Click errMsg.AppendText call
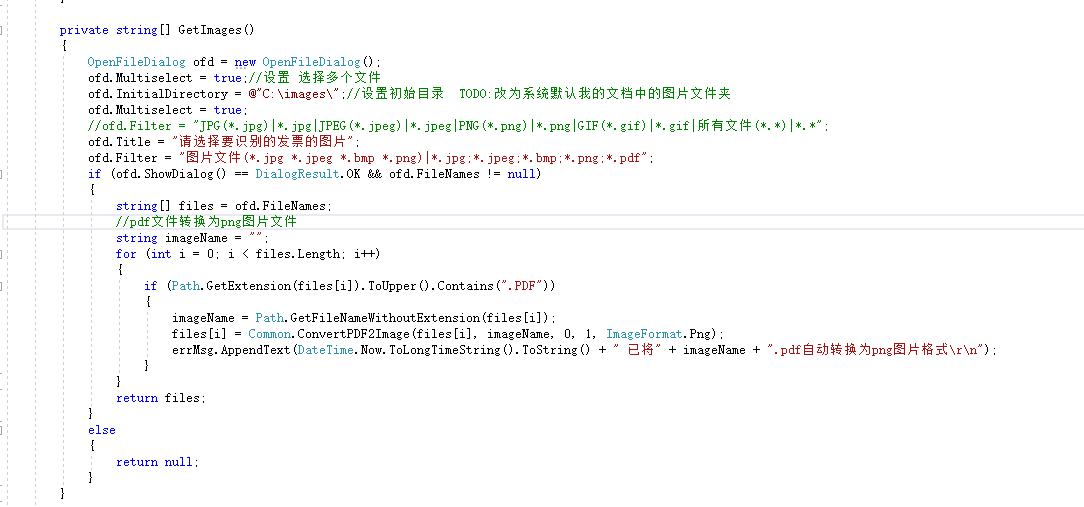 [x=231, y=349]
